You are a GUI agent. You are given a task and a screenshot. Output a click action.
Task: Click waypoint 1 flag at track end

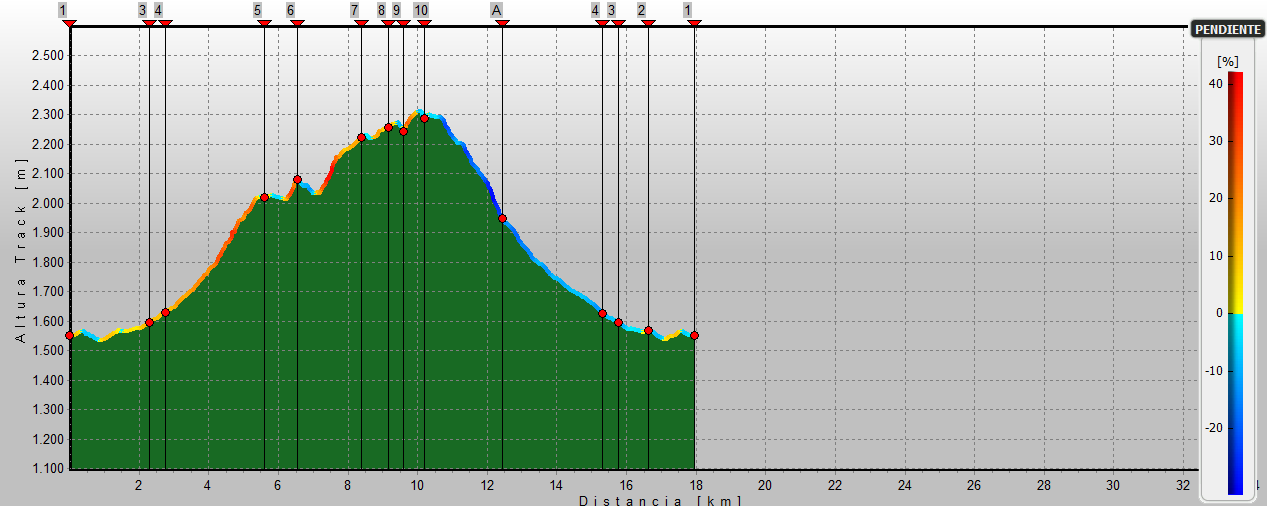point(688,10)
